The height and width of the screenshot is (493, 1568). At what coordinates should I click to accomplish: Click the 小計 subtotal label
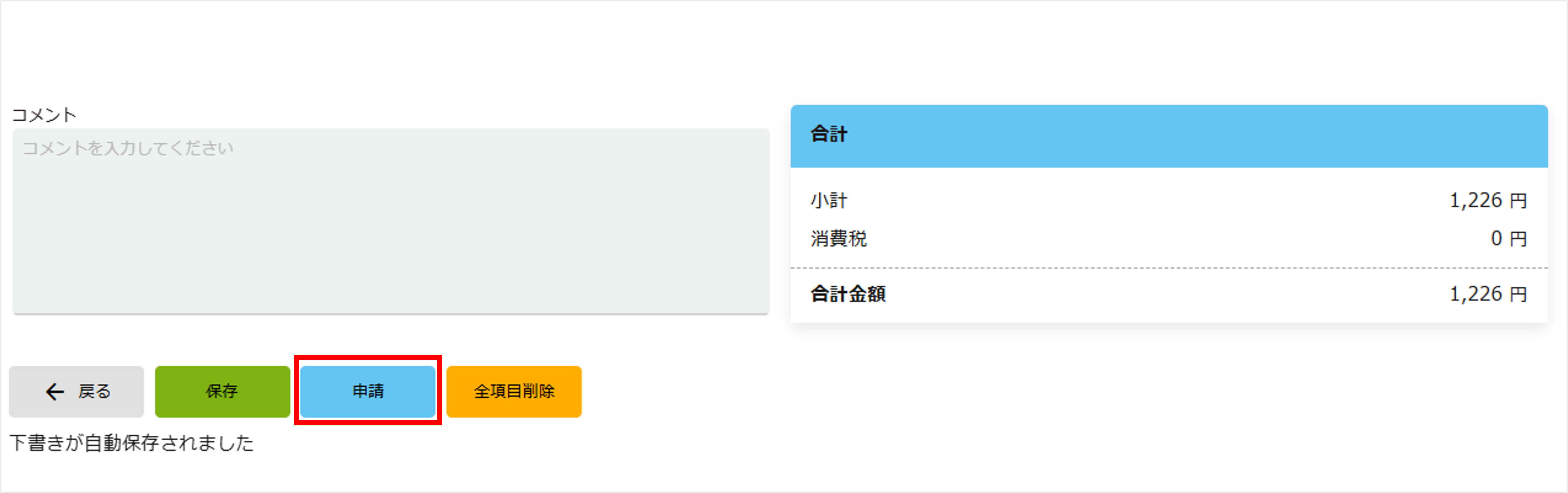pos(828,200)
